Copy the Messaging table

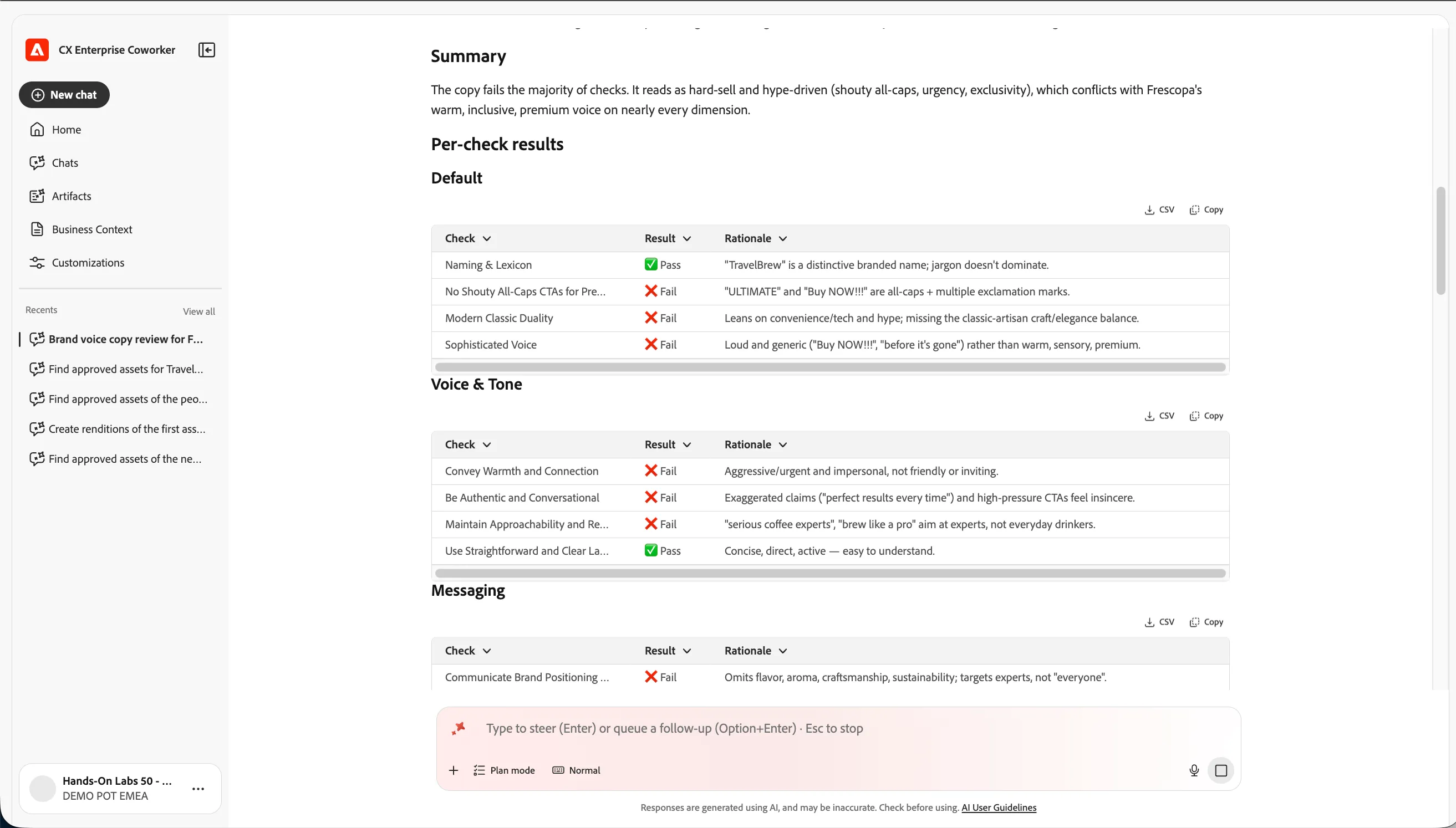1206,622
